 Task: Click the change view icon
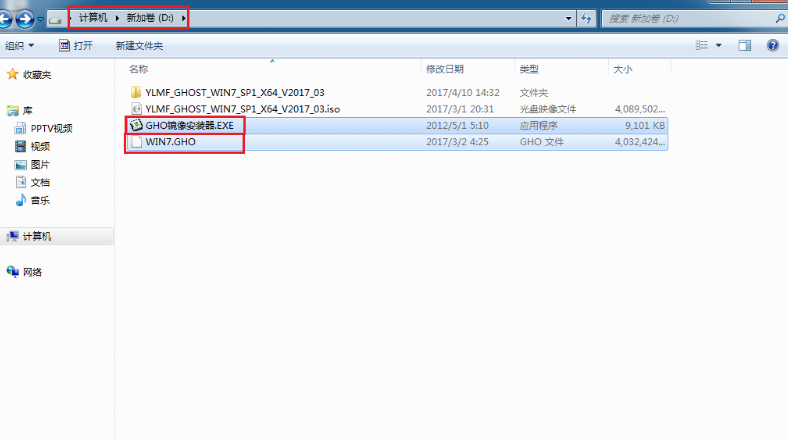[703, 46]
